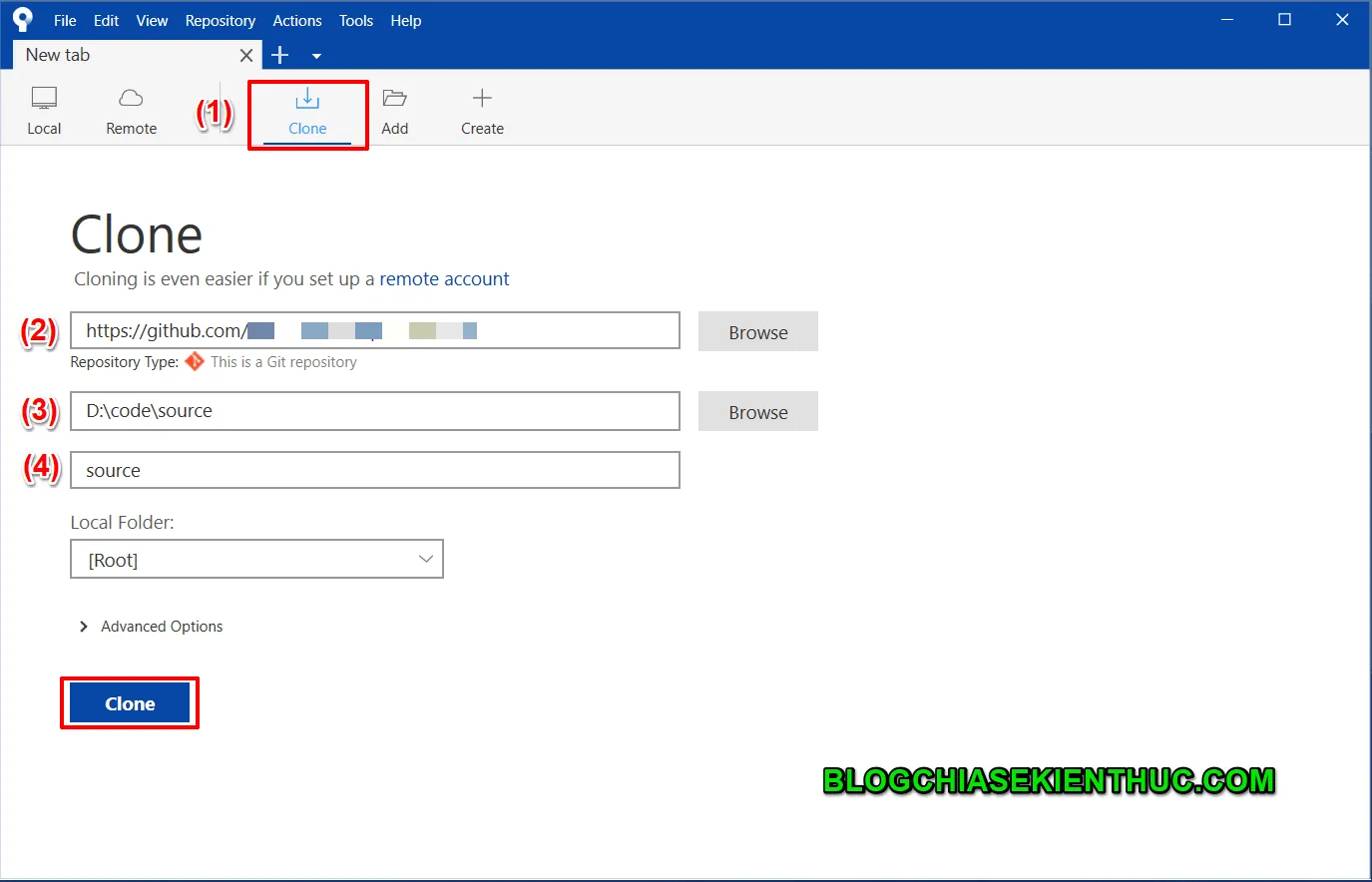Open the new tab dropdown arrow
Screen dimensions: 1372x882
click(x=316, y=56)
